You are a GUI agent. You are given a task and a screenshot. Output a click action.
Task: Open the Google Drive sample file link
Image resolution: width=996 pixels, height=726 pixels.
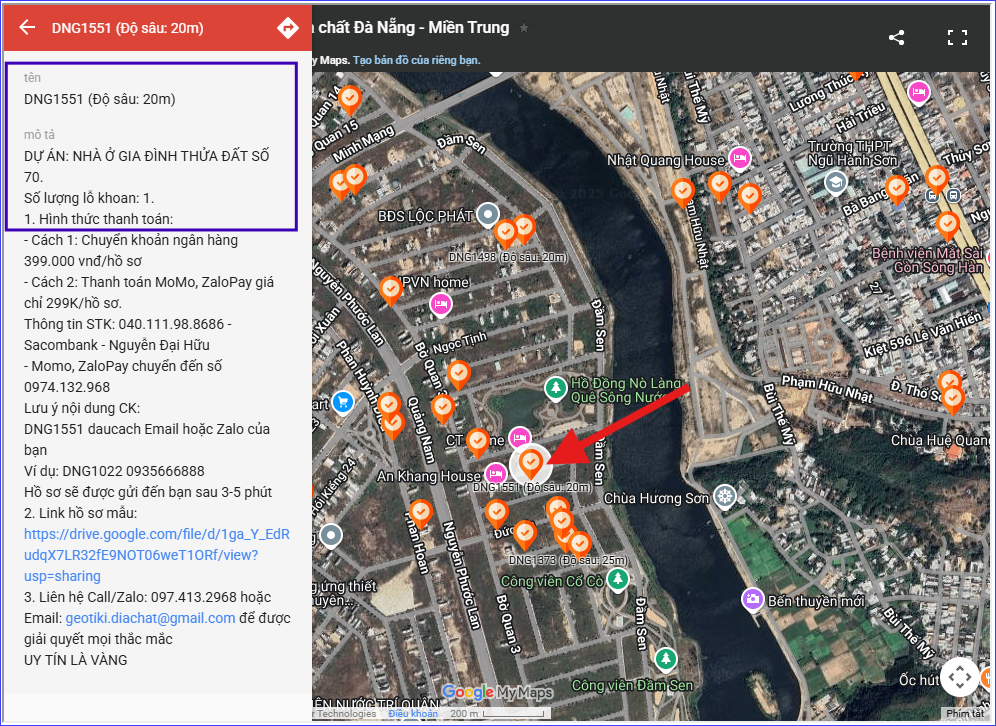pos(157,555)
